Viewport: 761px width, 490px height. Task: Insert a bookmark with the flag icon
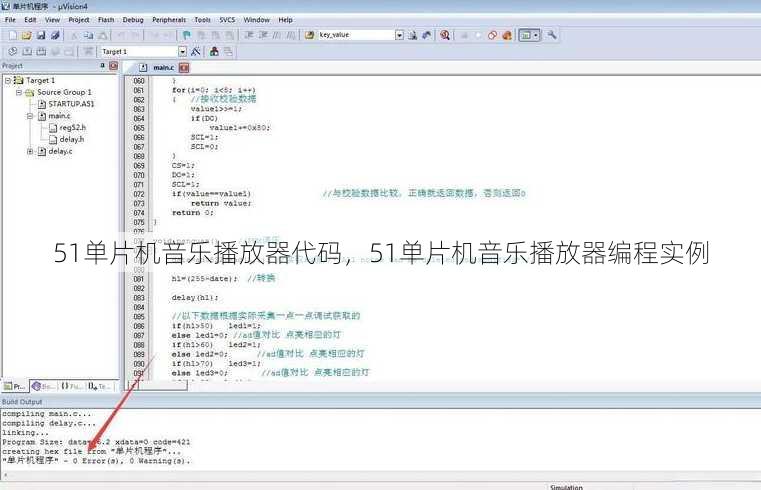pos(186,35)
